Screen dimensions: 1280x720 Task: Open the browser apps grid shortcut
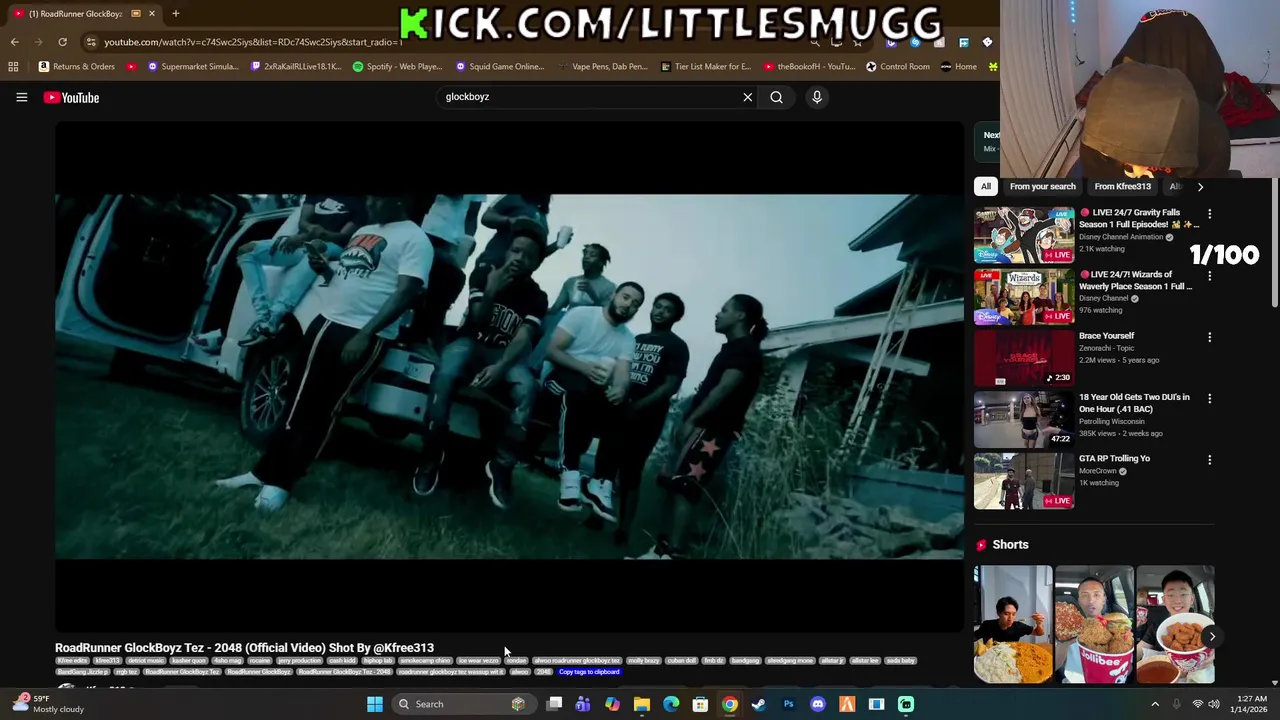(13, 66)
